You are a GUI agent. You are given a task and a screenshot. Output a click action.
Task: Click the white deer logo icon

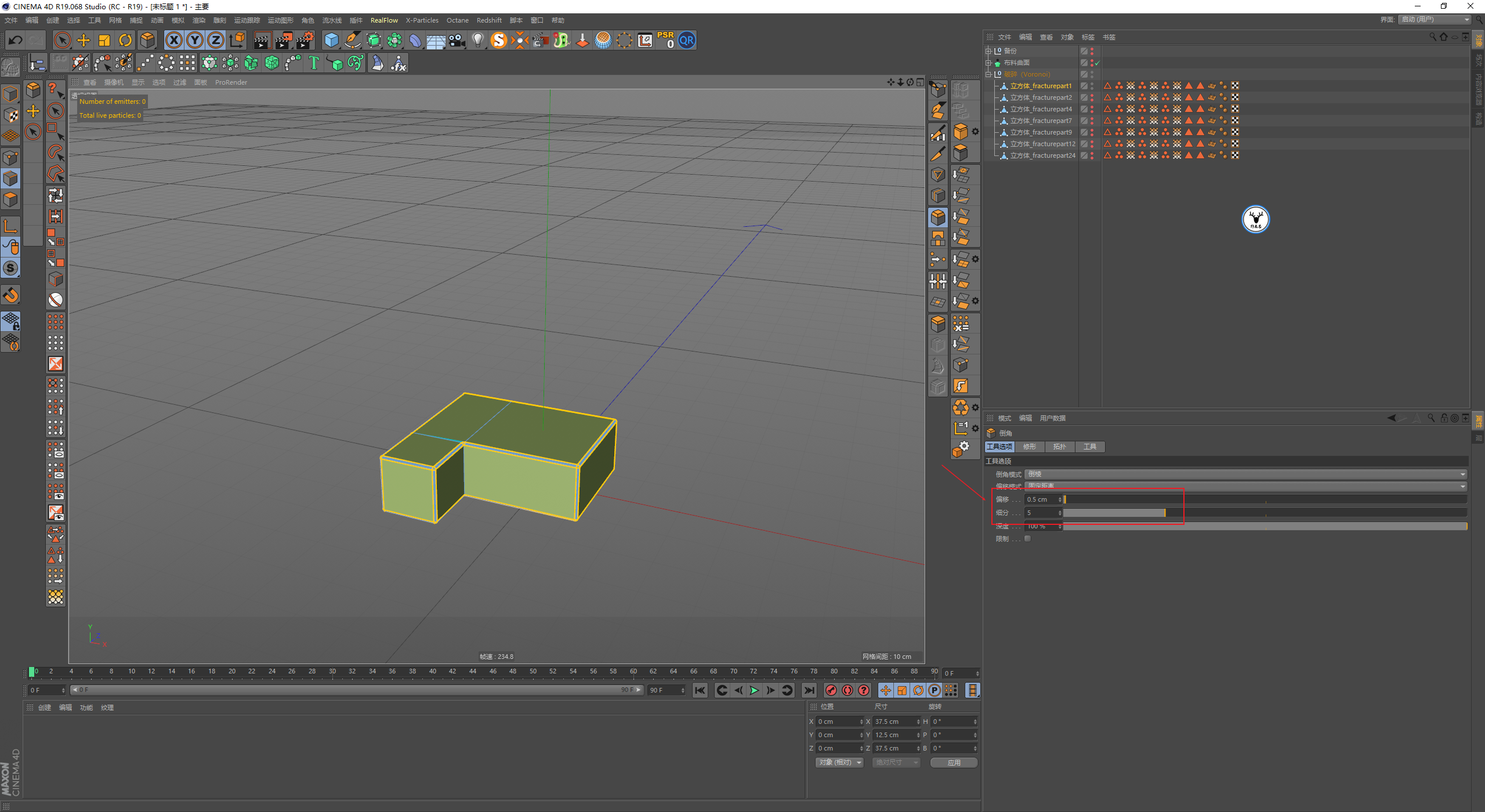[1256, 219]
